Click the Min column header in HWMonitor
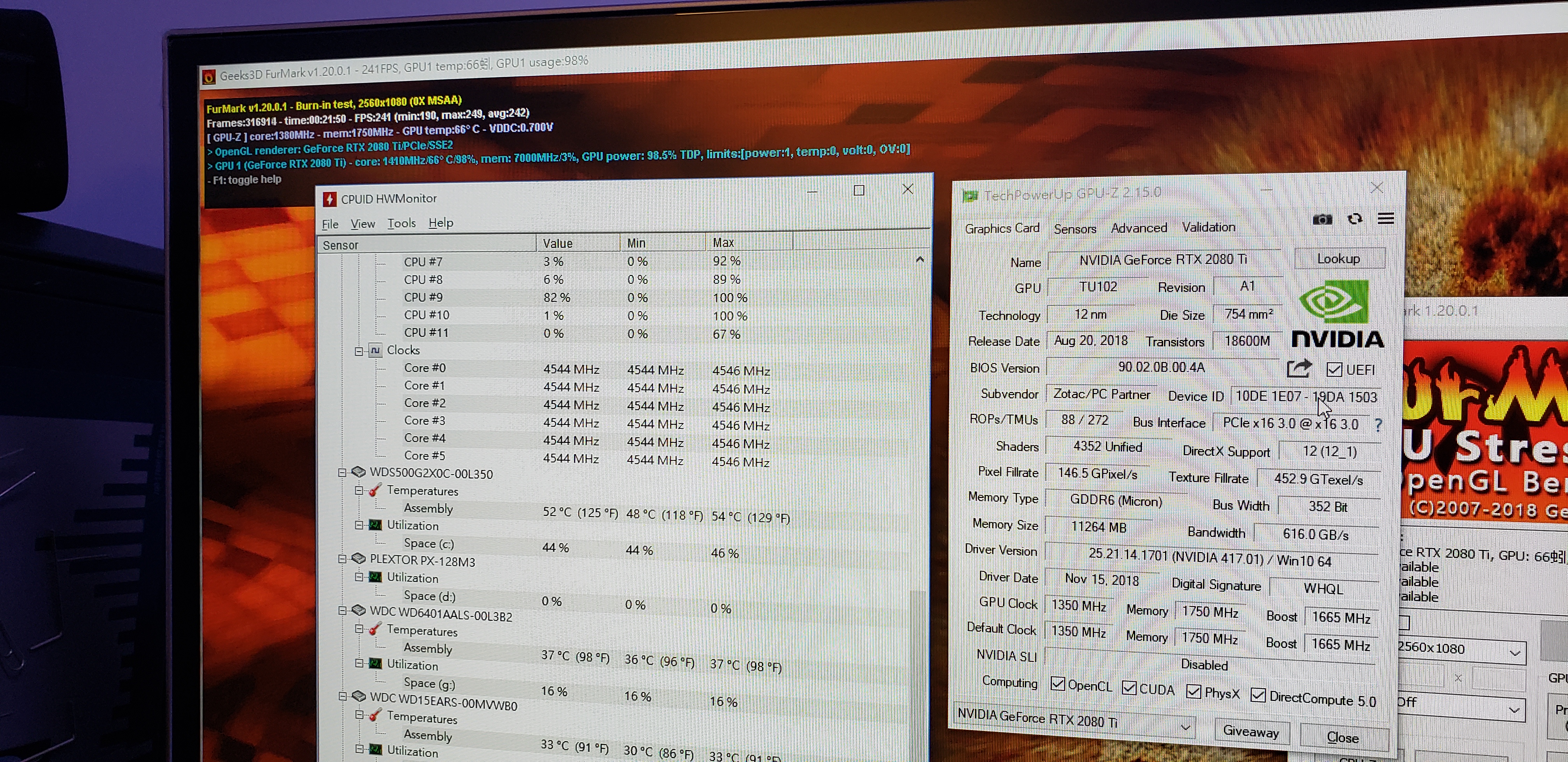Viewport: 1568px width, 762px height. pos(662,243)
